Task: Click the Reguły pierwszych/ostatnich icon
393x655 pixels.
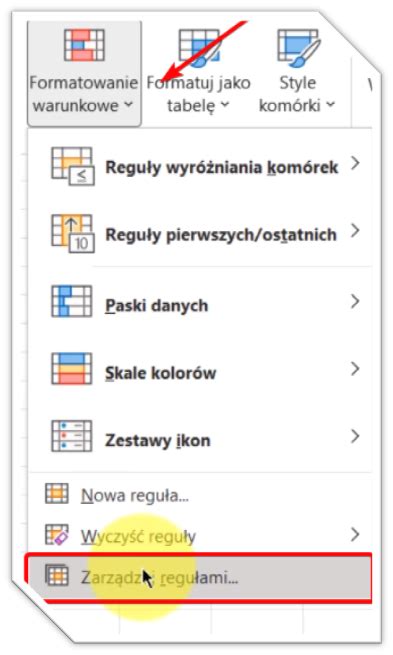Action: 73,234
